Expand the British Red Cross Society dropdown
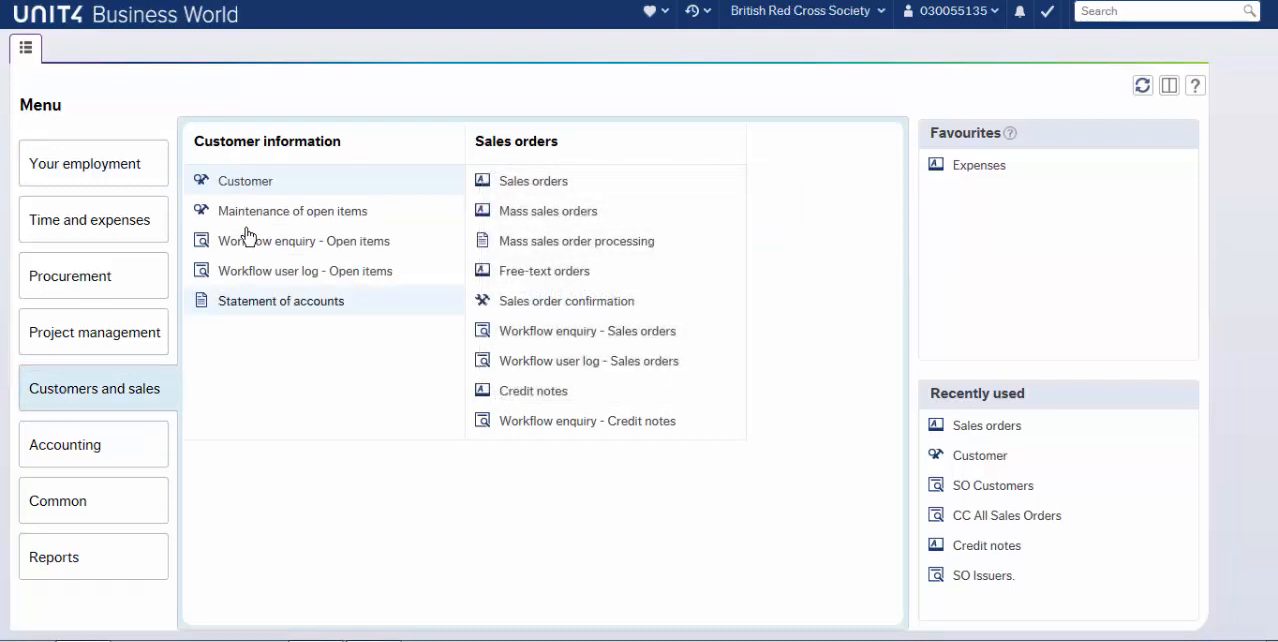1278x642 pixels. pyautogui.click(x=808, y=11)
